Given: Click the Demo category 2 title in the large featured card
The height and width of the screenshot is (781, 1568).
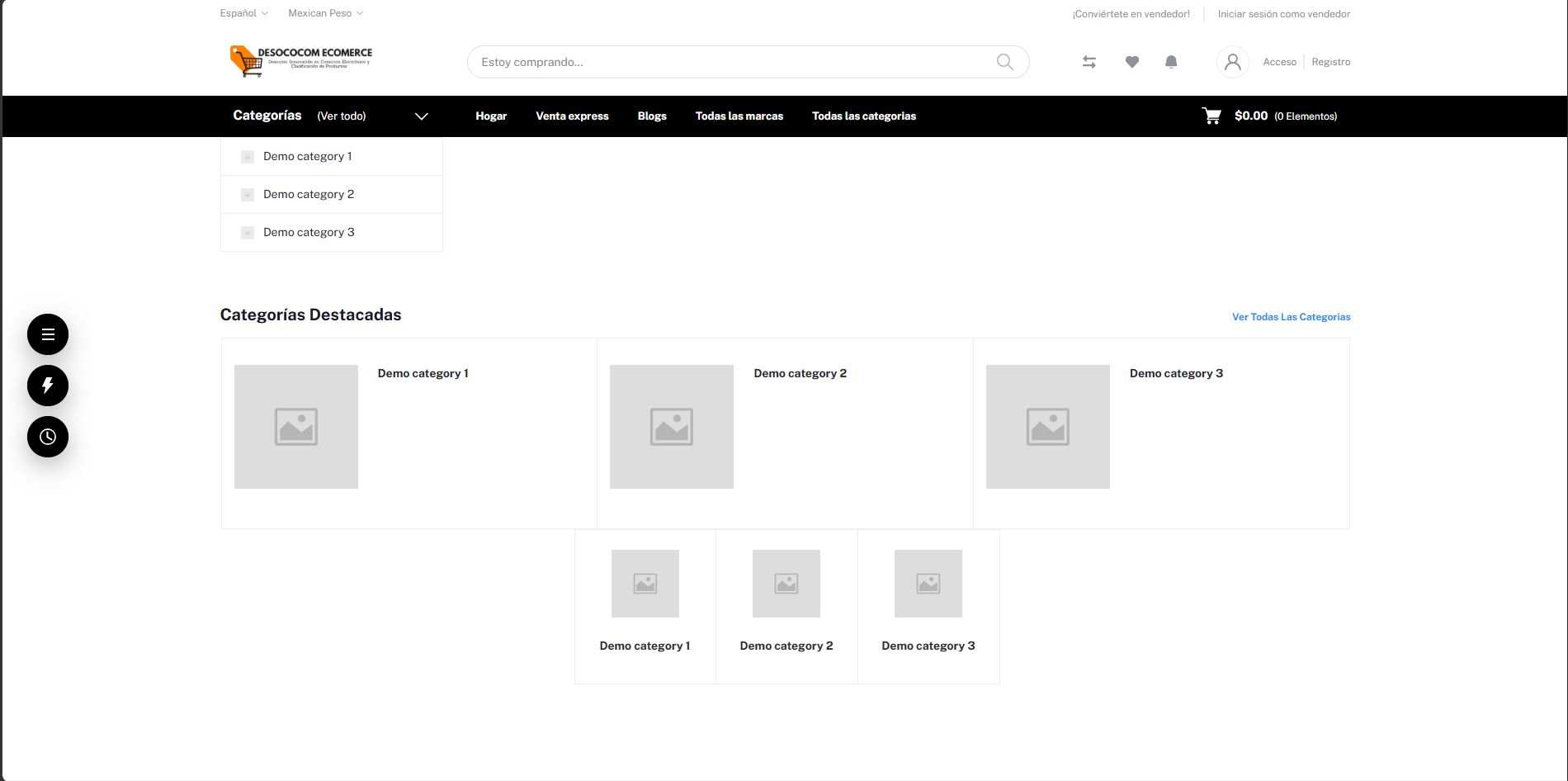Looking at the screenshot, I should 801,373.
